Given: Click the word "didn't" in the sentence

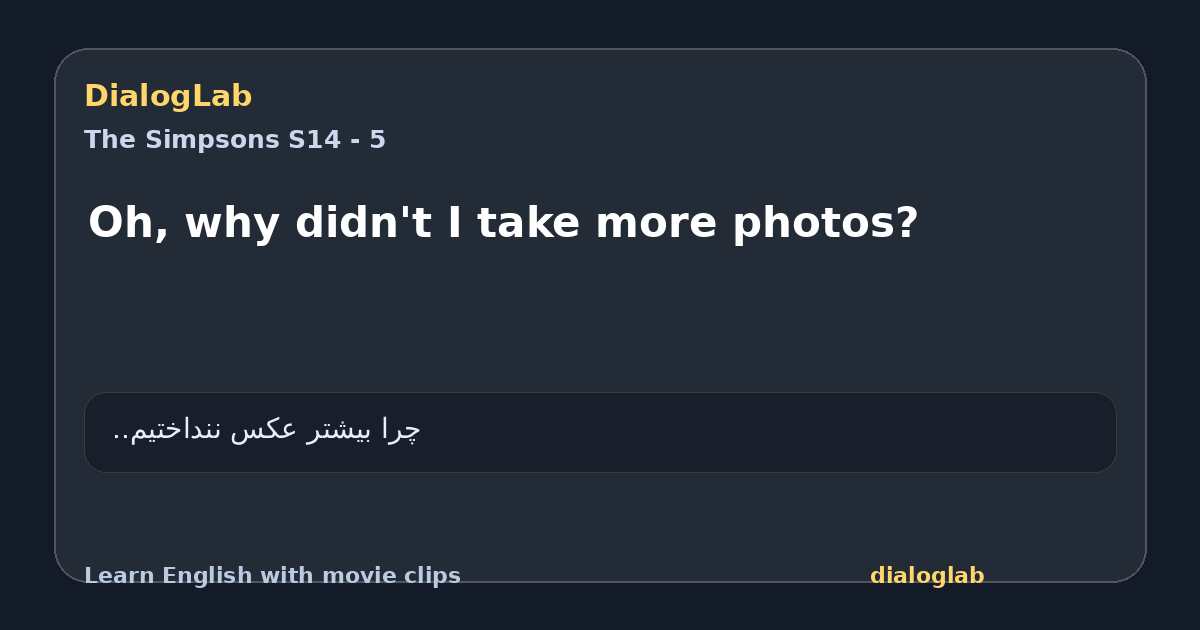Looking at the screenshot, I should point(363,222).
